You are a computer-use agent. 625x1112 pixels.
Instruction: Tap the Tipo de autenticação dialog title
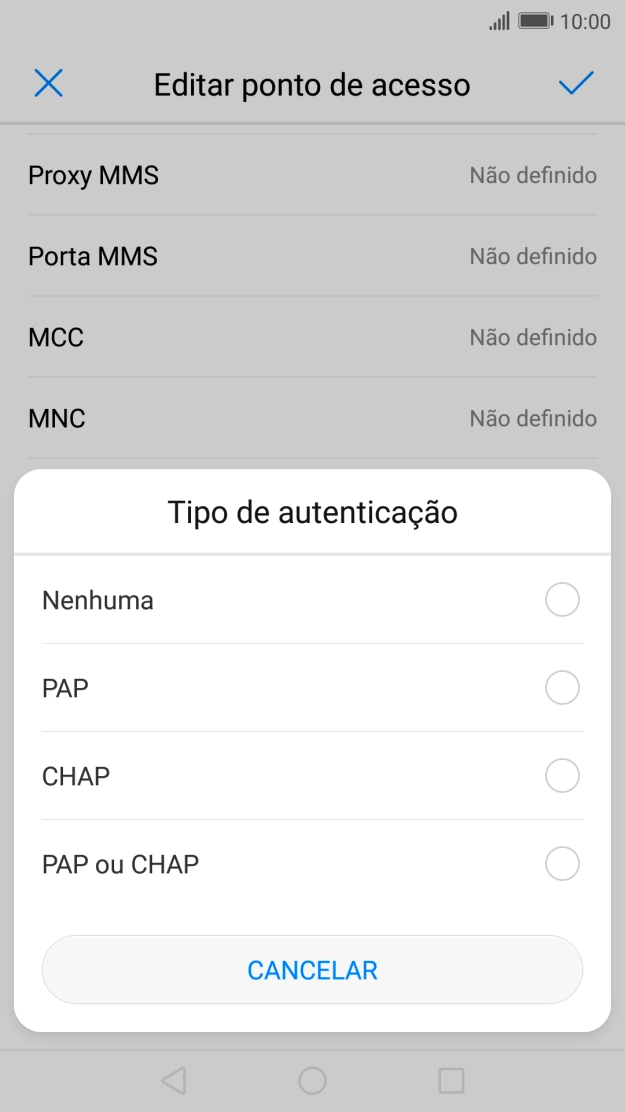pos(312,513)
